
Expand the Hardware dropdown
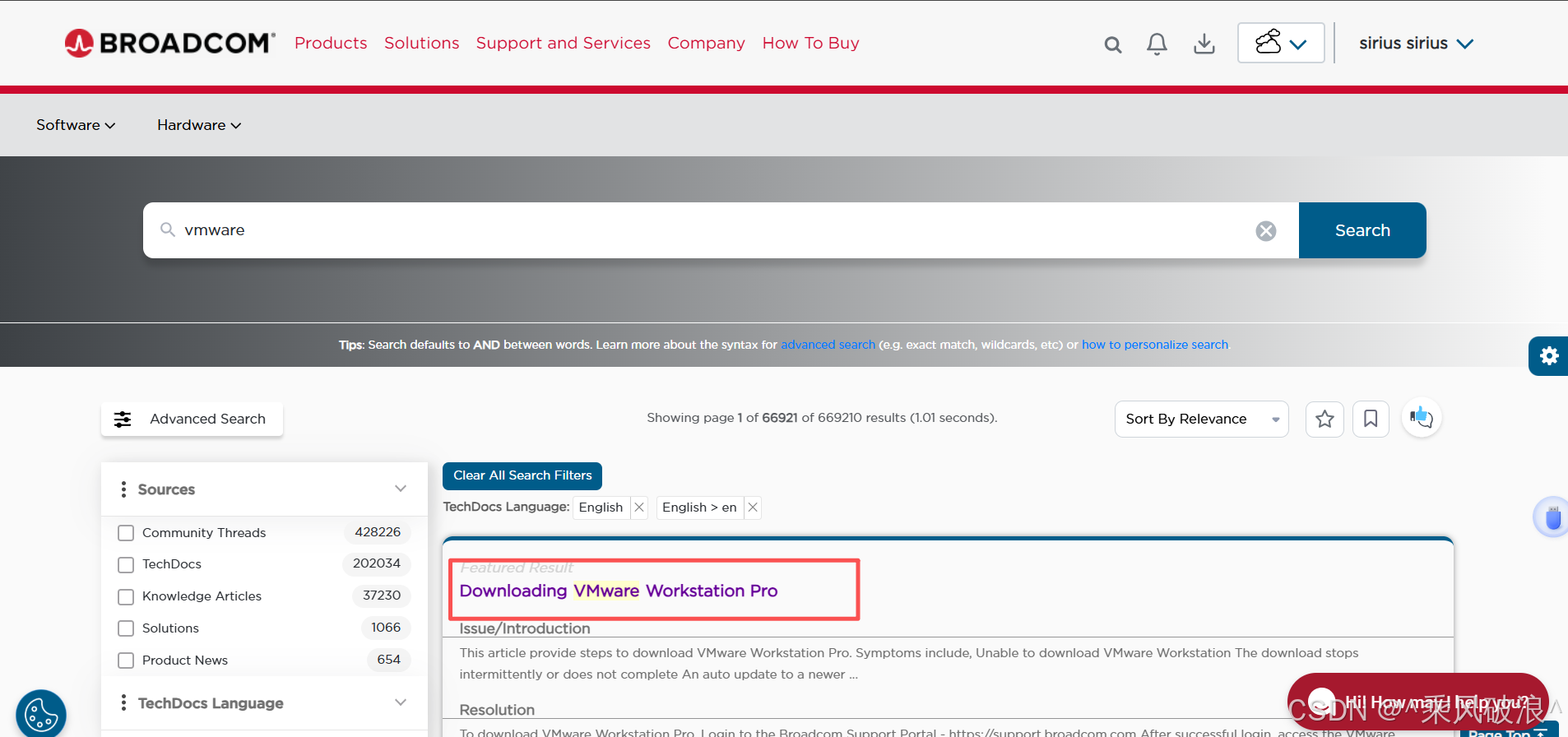(199, 125)
